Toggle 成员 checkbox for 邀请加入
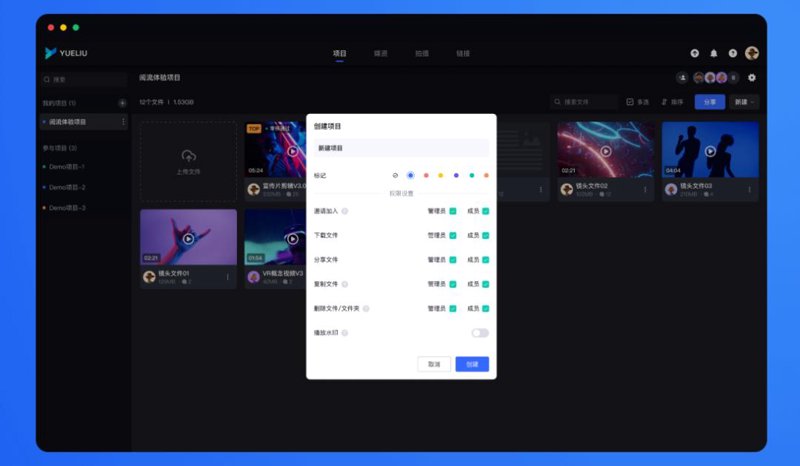The width and height of the screenshot is (800, 466). 486,211
